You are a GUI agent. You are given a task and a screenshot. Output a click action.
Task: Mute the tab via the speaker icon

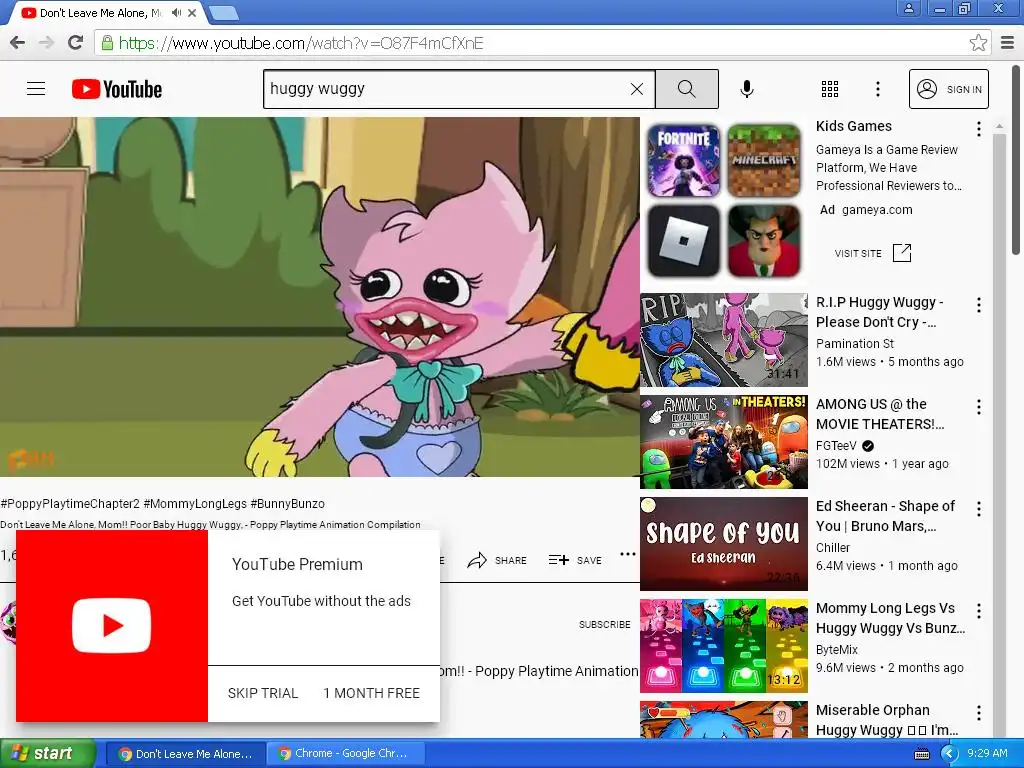(176, 12)
